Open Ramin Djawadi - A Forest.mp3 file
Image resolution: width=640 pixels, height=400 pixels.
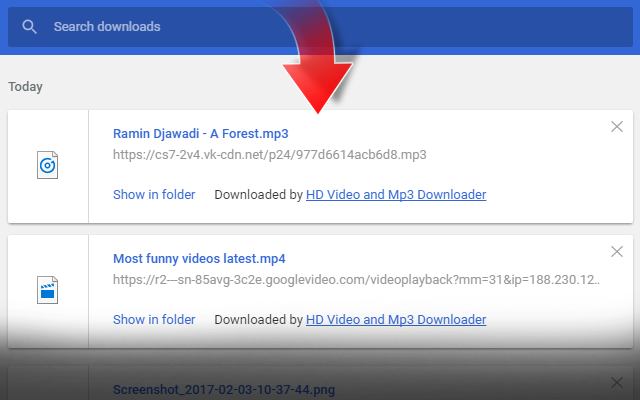point(200,134)
